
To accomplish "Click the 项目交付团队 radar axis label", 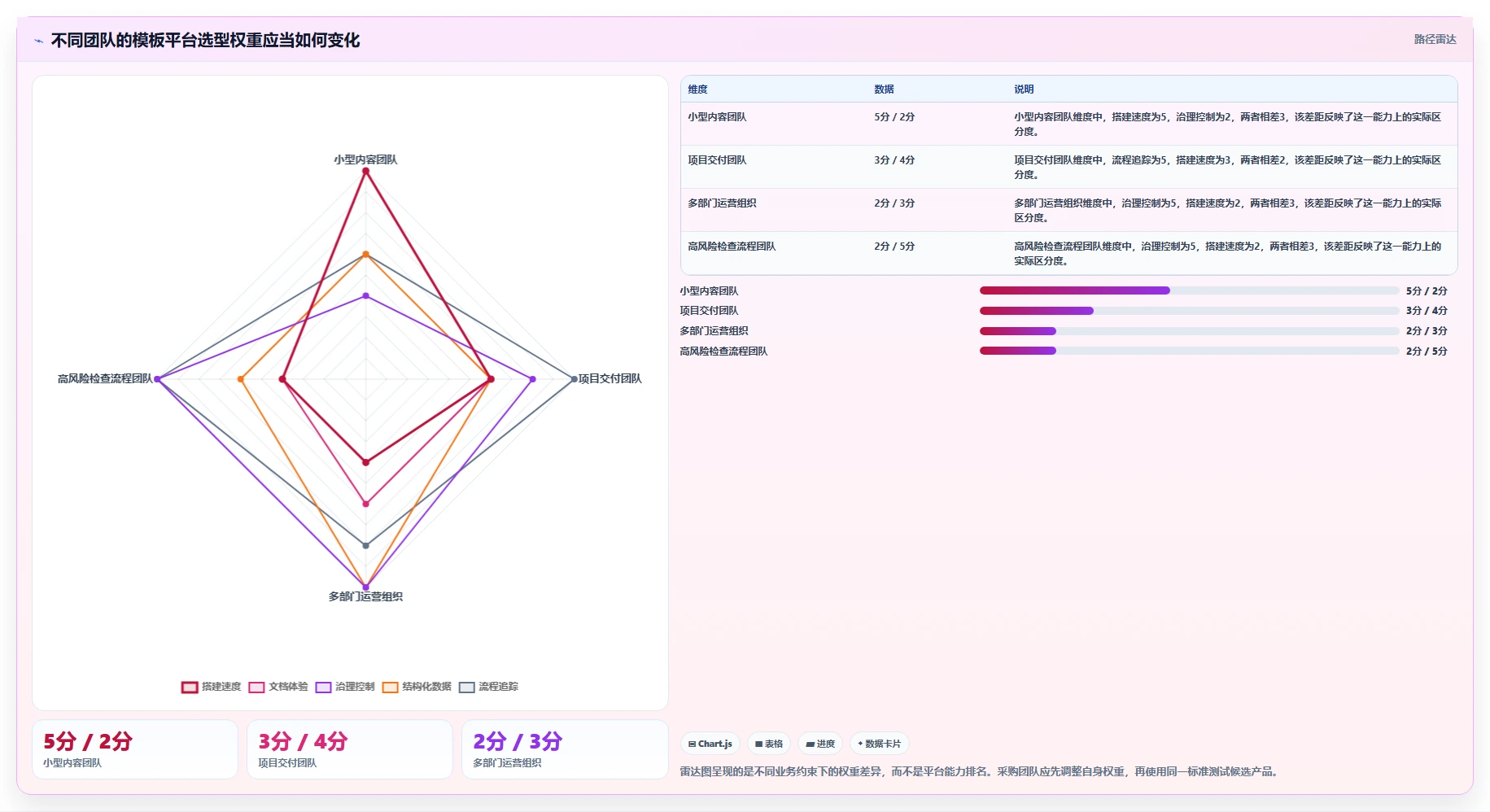I will (610, 378).
